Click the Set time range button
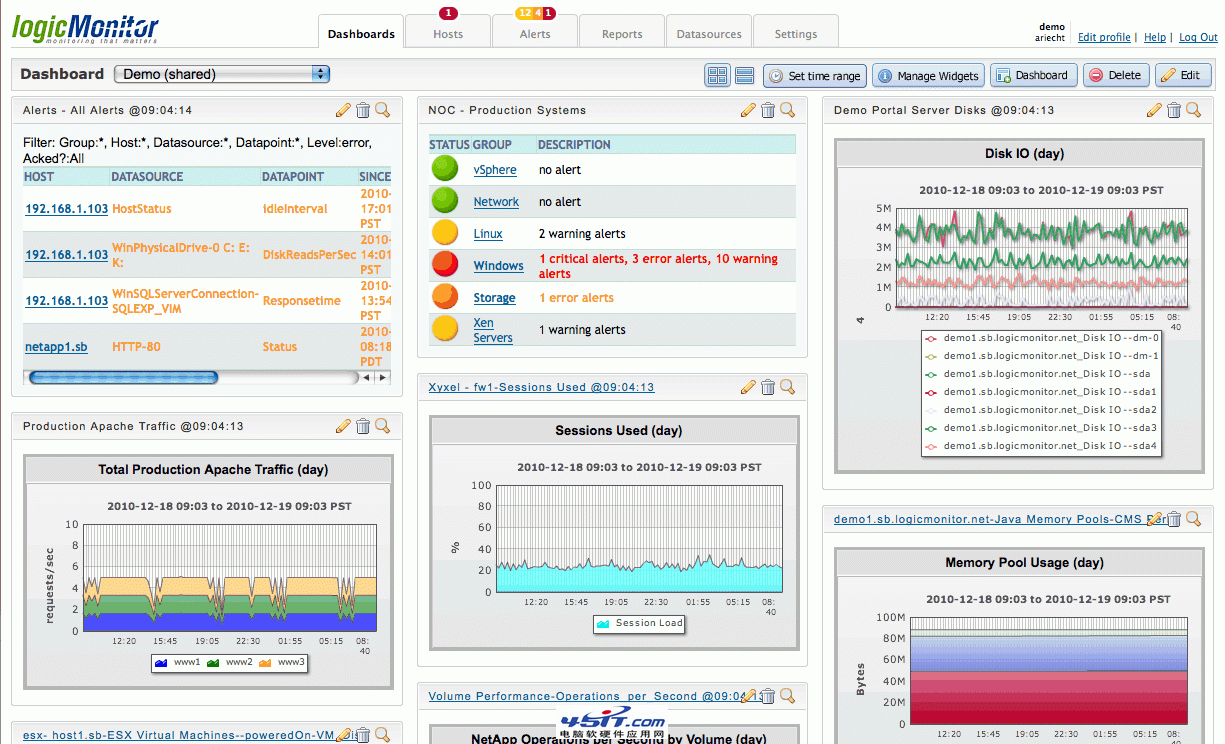The height and width of the screenshot is (744, 1225). tap(814, 76)
